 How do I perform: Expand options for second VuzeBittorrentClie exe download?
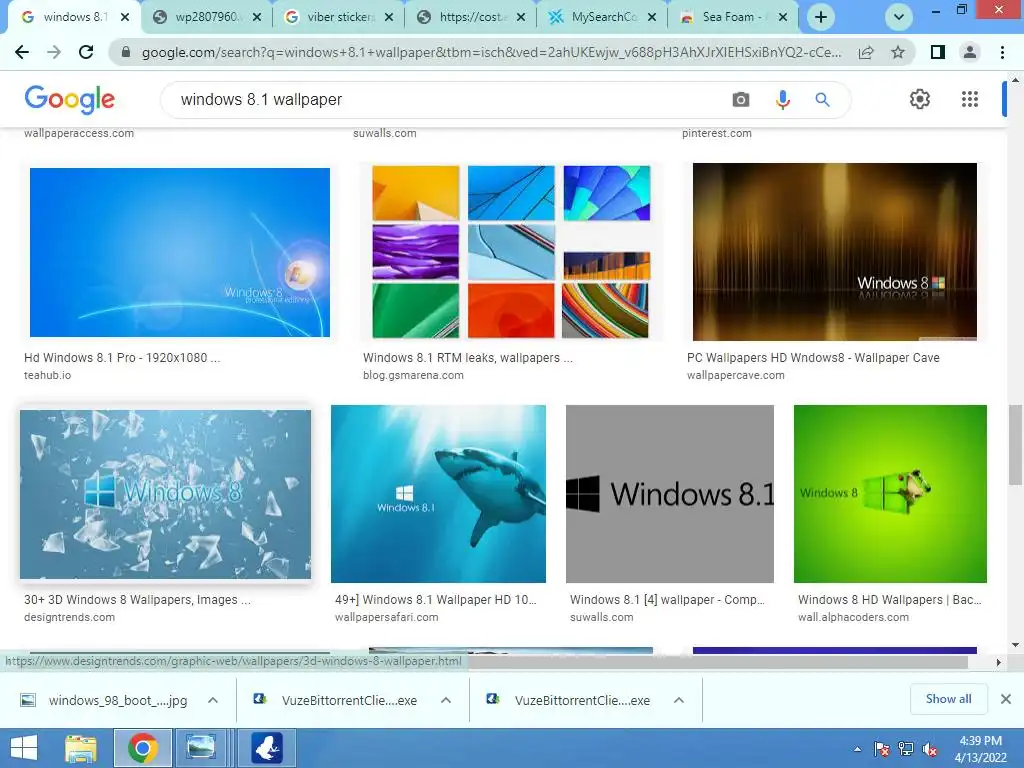[x=679, y=700]
